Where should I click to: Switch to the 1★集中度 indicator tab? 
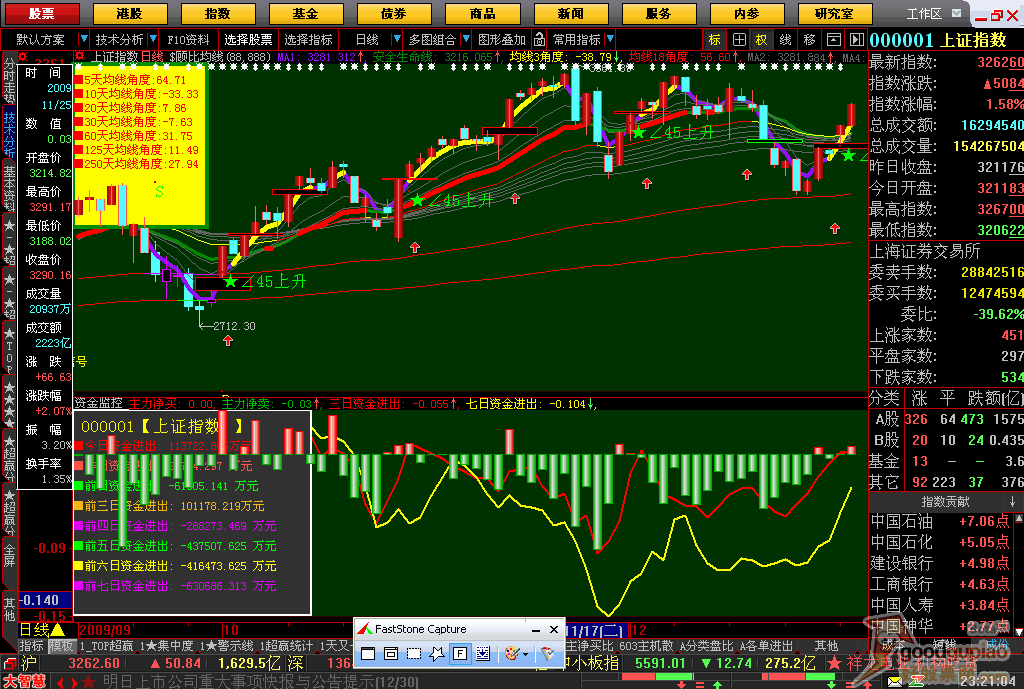(x=167, y=646)
